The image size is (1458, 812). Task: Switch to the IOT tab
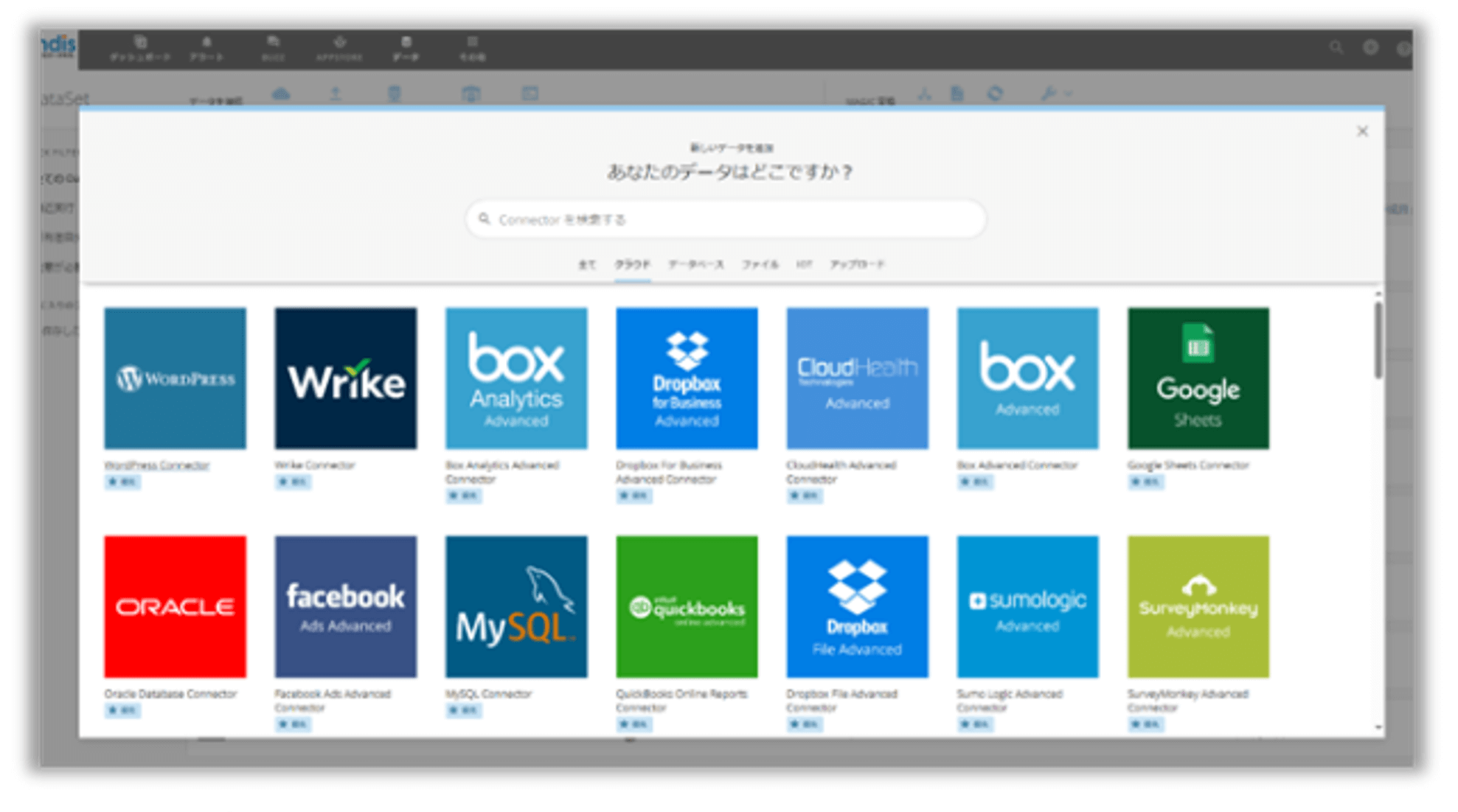tap(804, 265)
